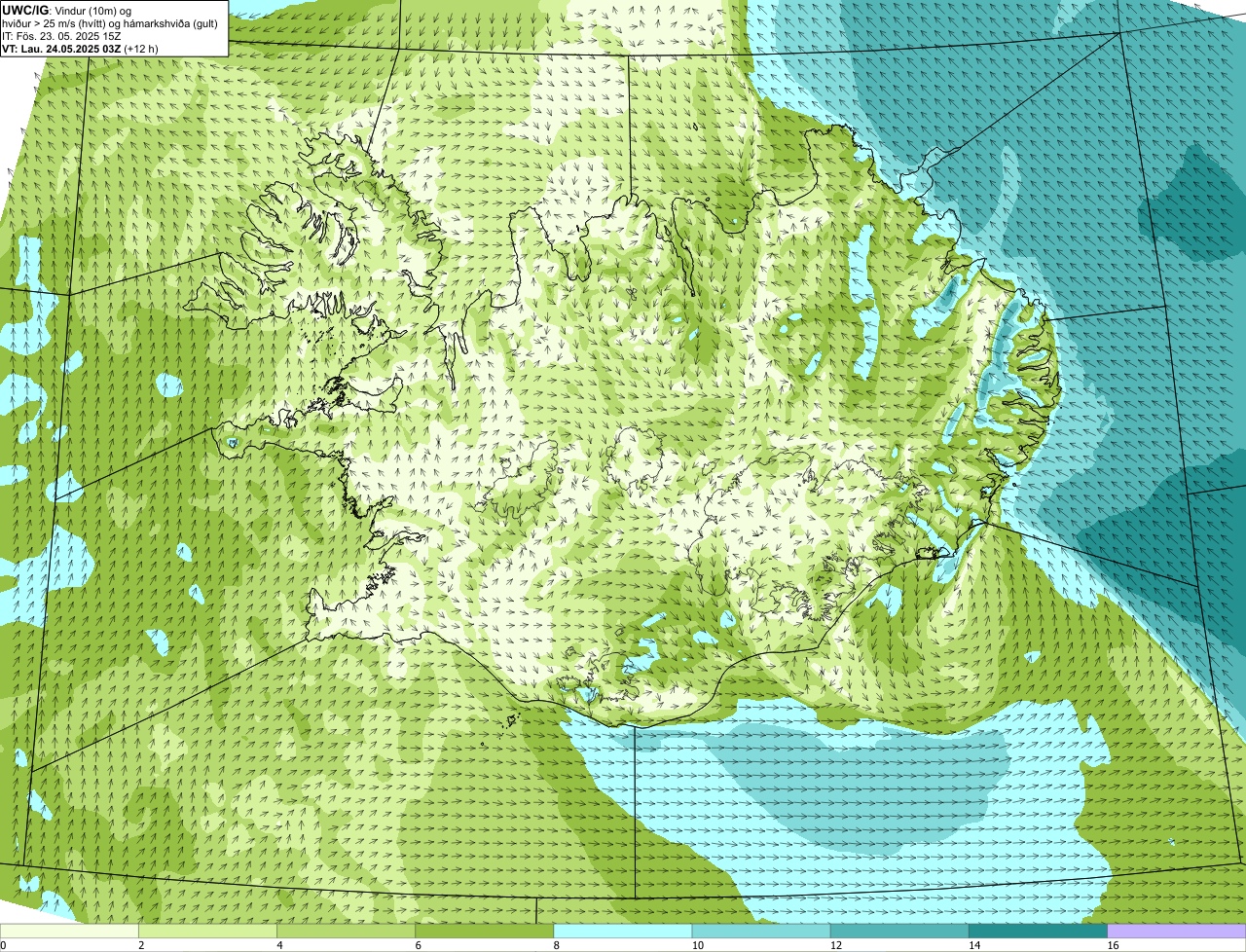
Task: Click the pale yellow 0–2 m/s legend swatch
Action: click(x=69, y=932)
